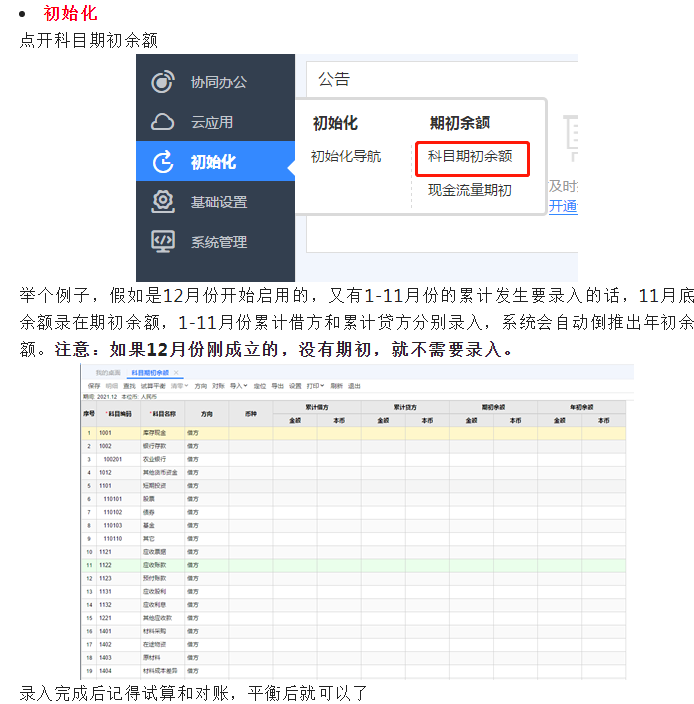Switch to the 我的桌面 tab

(108, 373)
